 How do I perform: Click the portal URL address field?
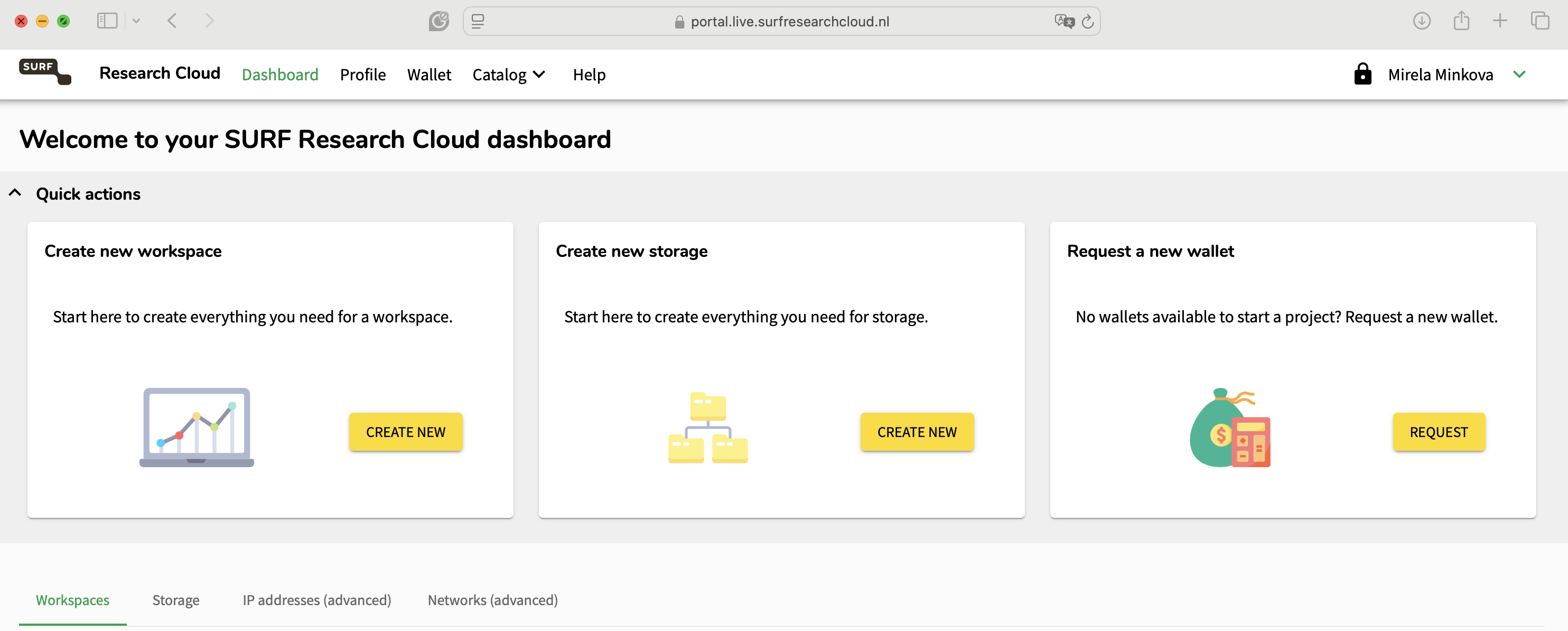coord(781,21)
